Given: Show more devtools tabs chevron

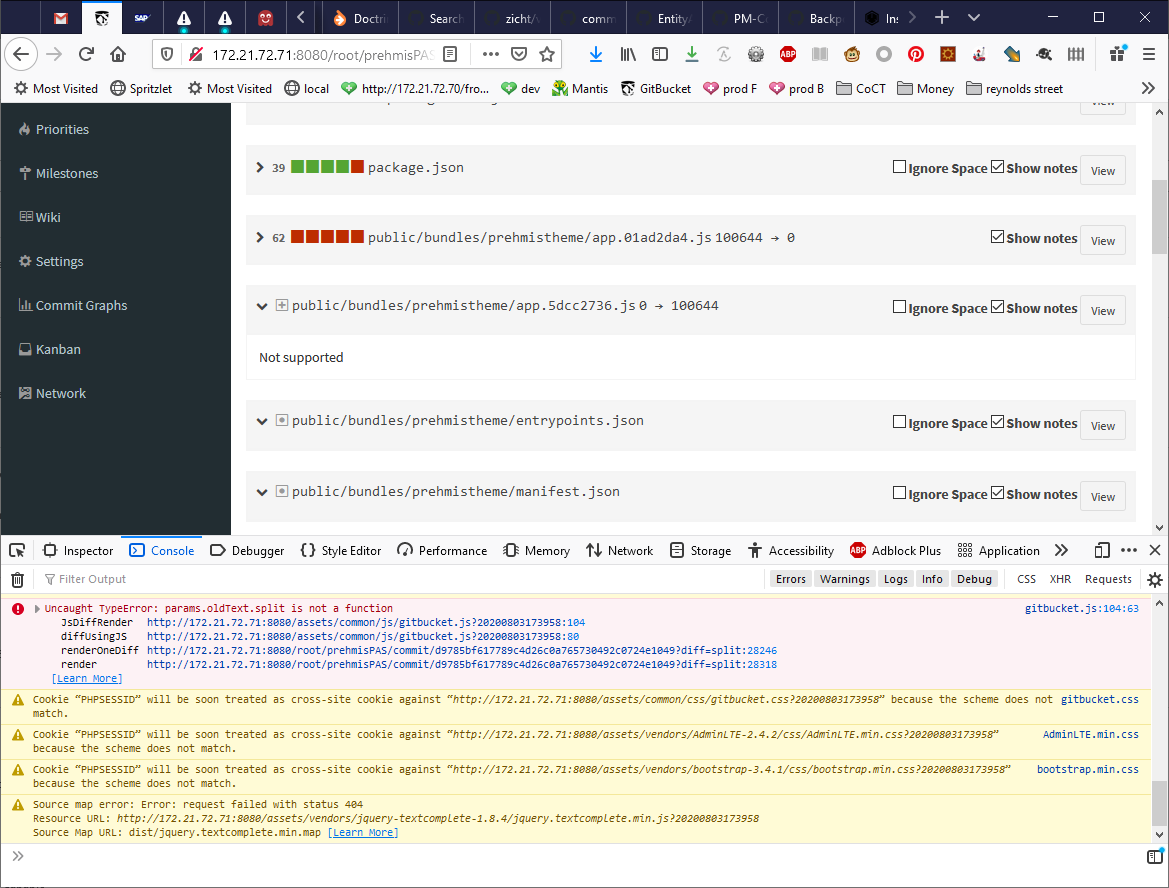Looking at the screenshot, I should 1062,550.
